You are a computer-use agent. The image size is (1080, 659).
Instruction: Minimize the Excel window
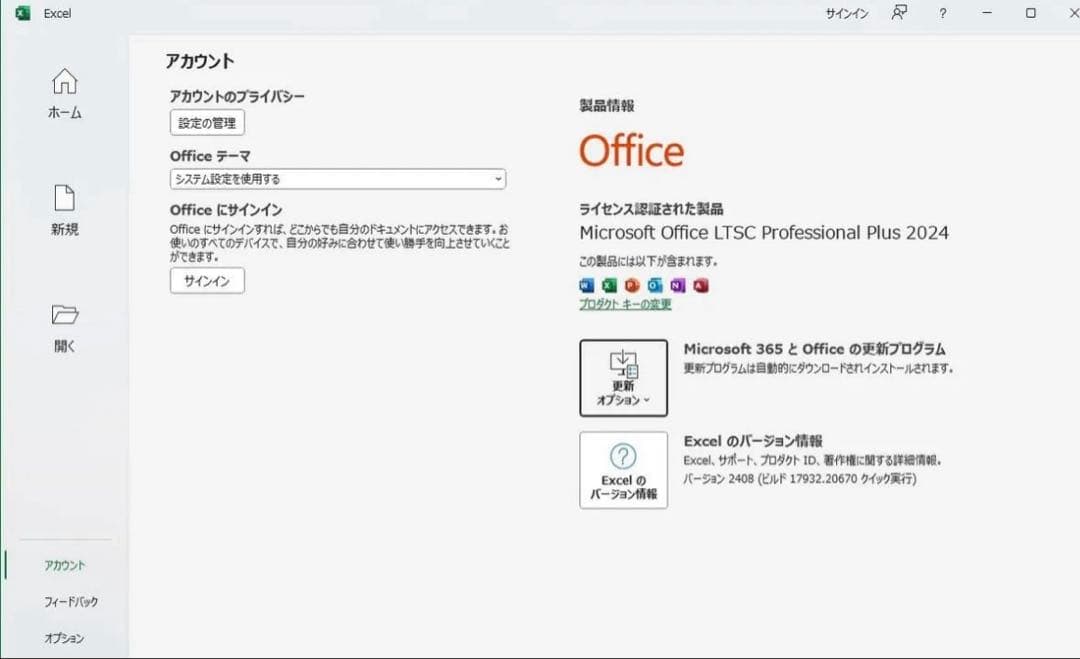tap(987, 13)
